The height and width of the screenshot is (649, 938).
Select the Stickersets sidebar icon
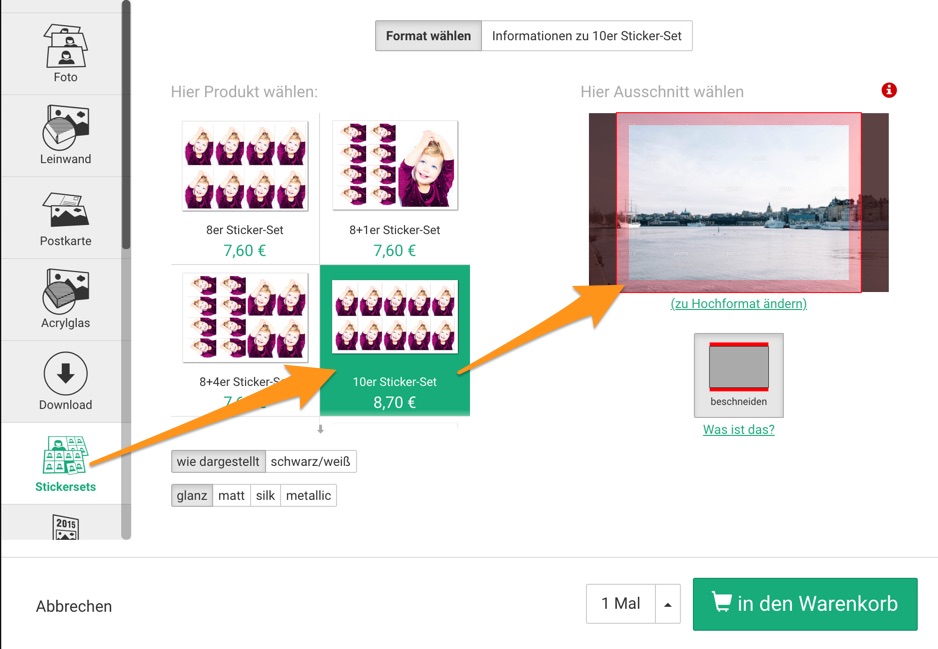65,457
